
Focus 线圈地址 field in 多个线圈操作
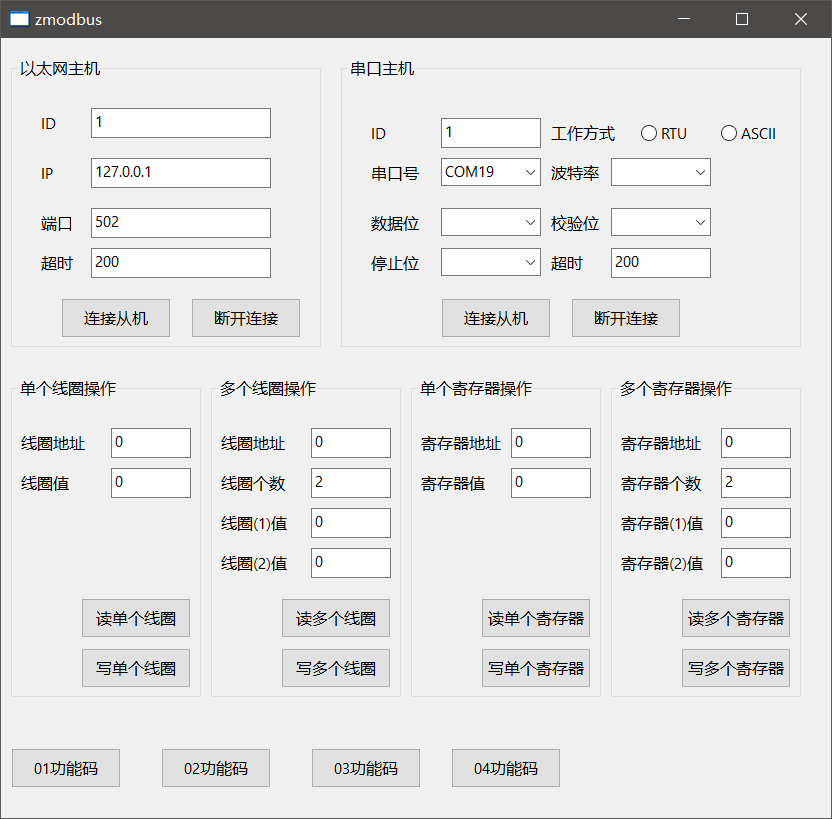click(351, 443)
